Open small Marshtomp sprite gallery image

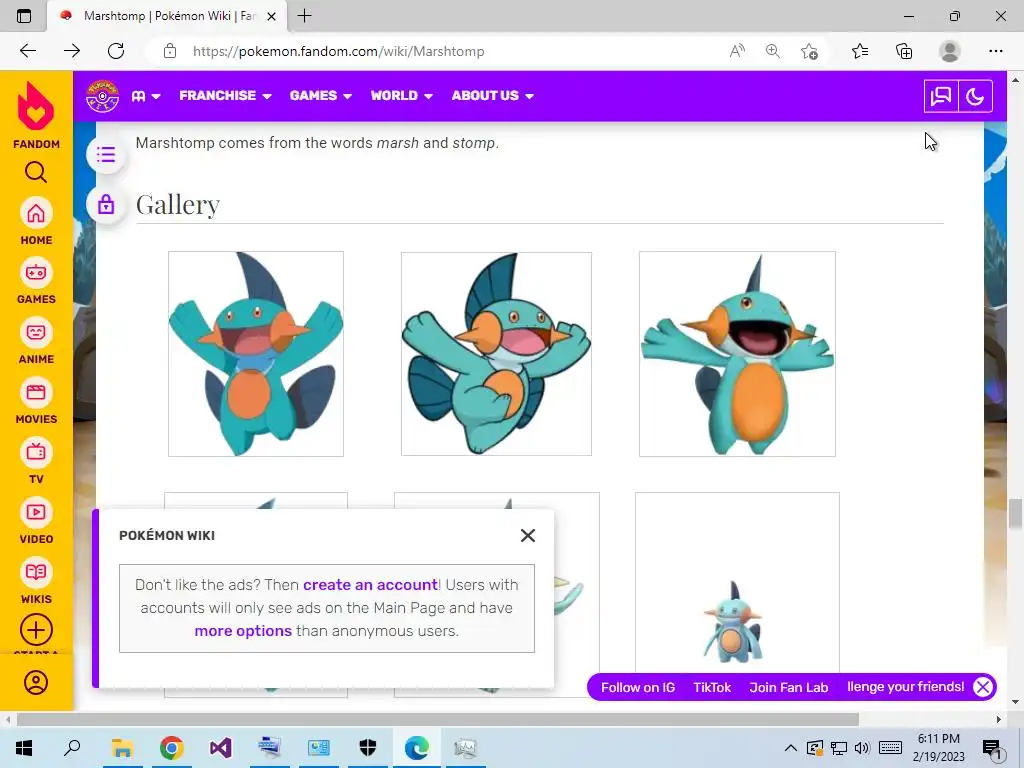tap(737, 584)
